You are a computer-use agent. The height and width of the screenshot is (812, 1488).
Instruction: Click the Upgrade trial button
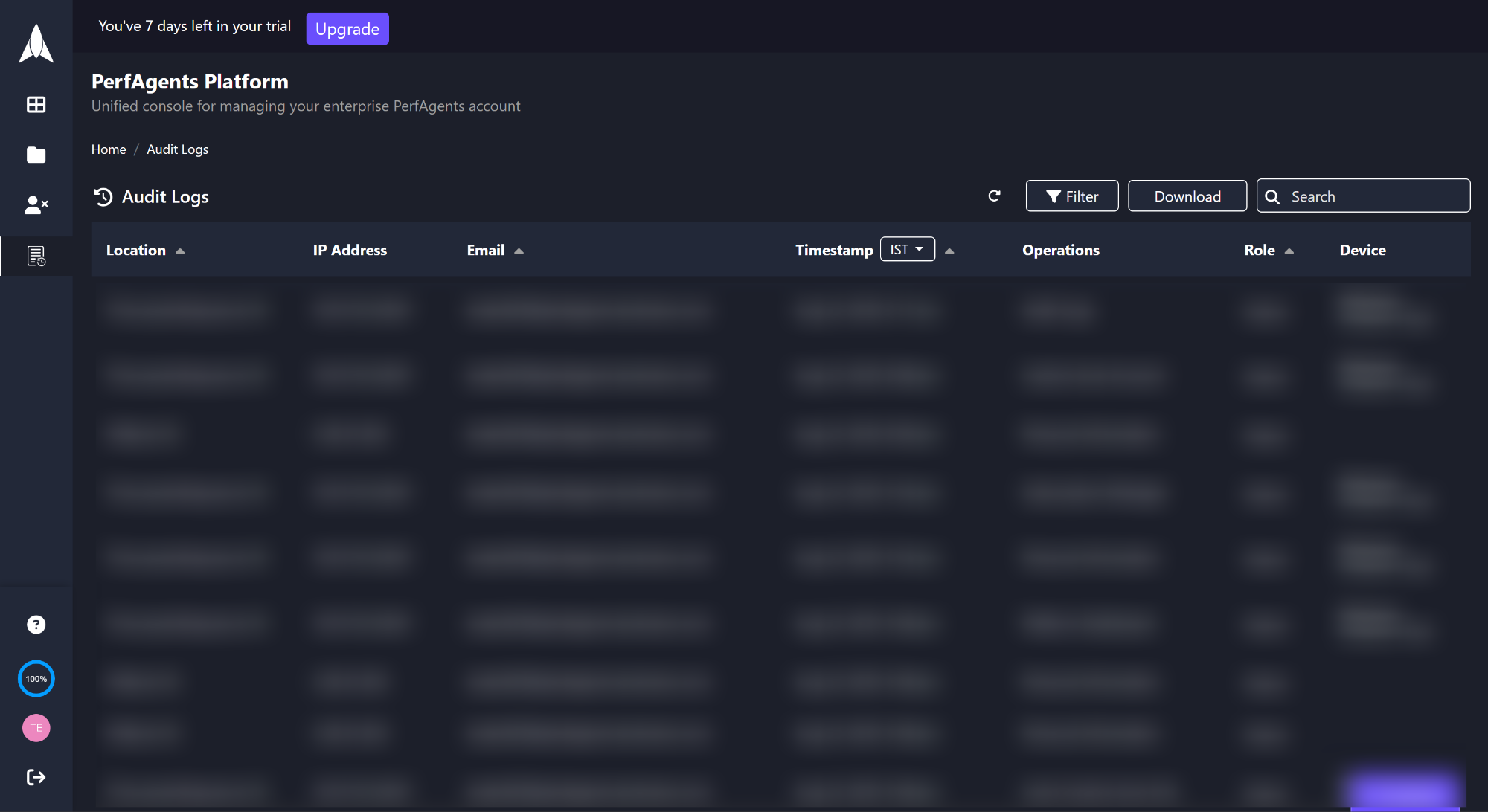347,29
